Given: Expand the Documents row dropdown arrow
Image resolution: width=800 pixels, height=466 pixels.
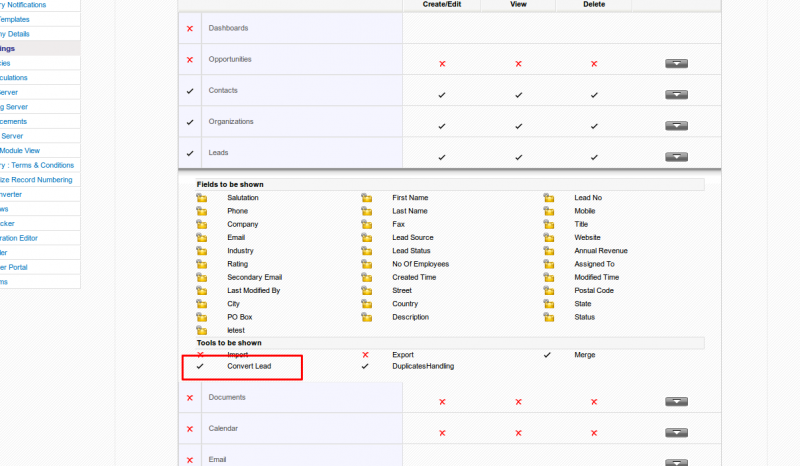Looking at the screenshot, I should click(676, 402).
